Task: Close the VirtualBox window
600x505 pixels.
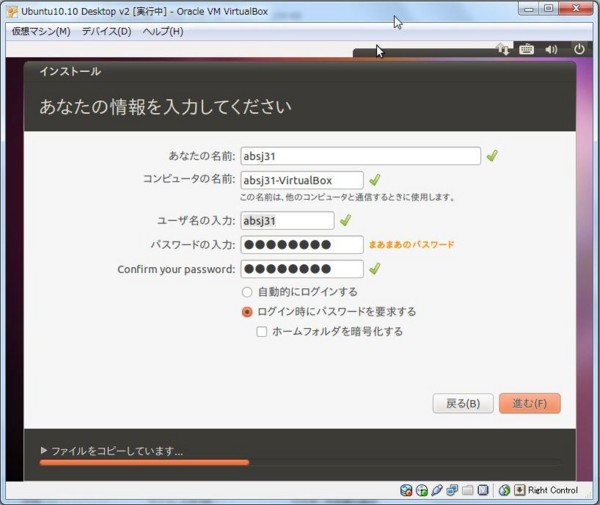Action: pyautogui.click(x=576, y=9)
